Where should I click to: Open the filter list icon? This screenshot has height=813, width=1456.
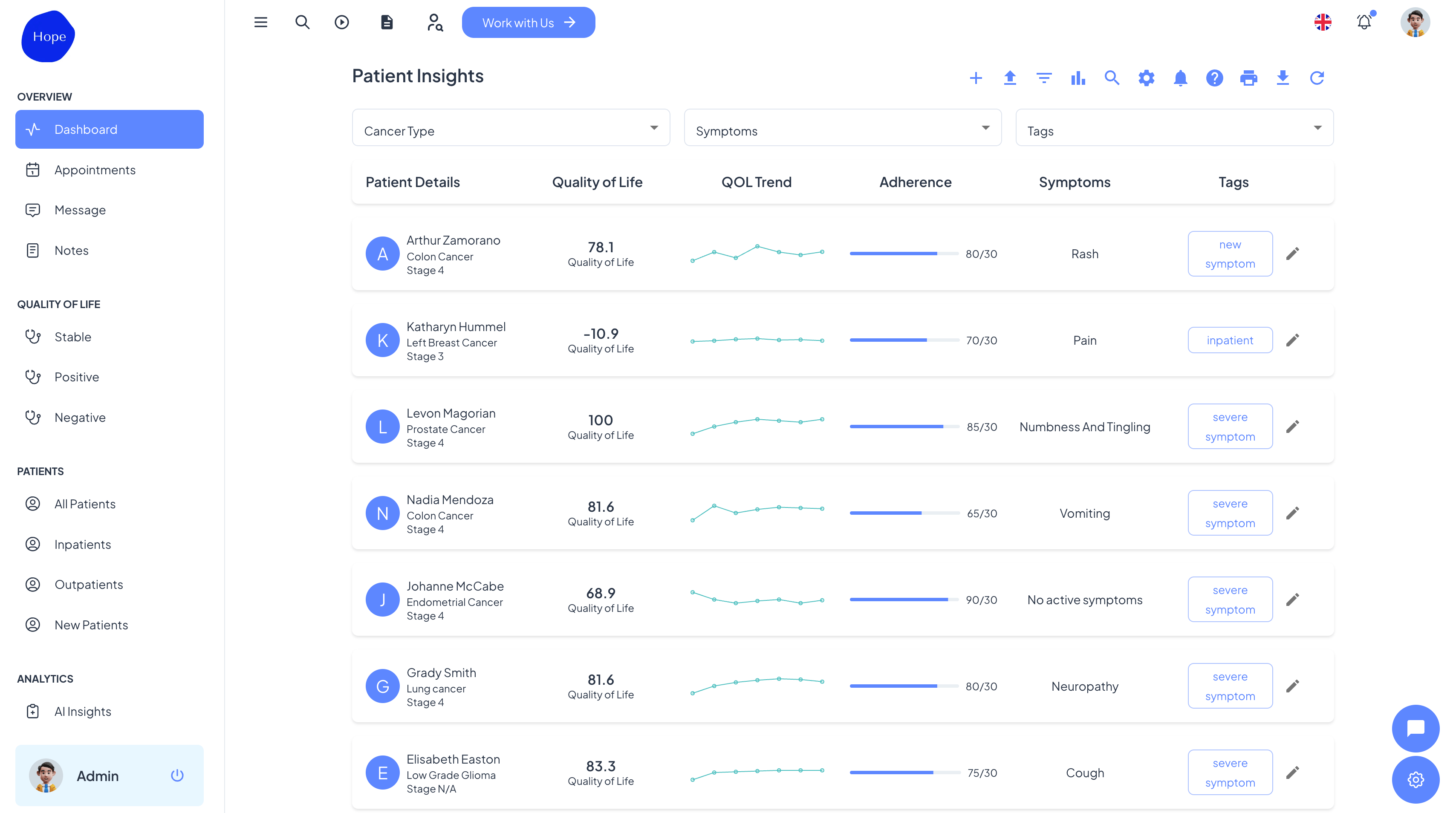(1044, 78)
